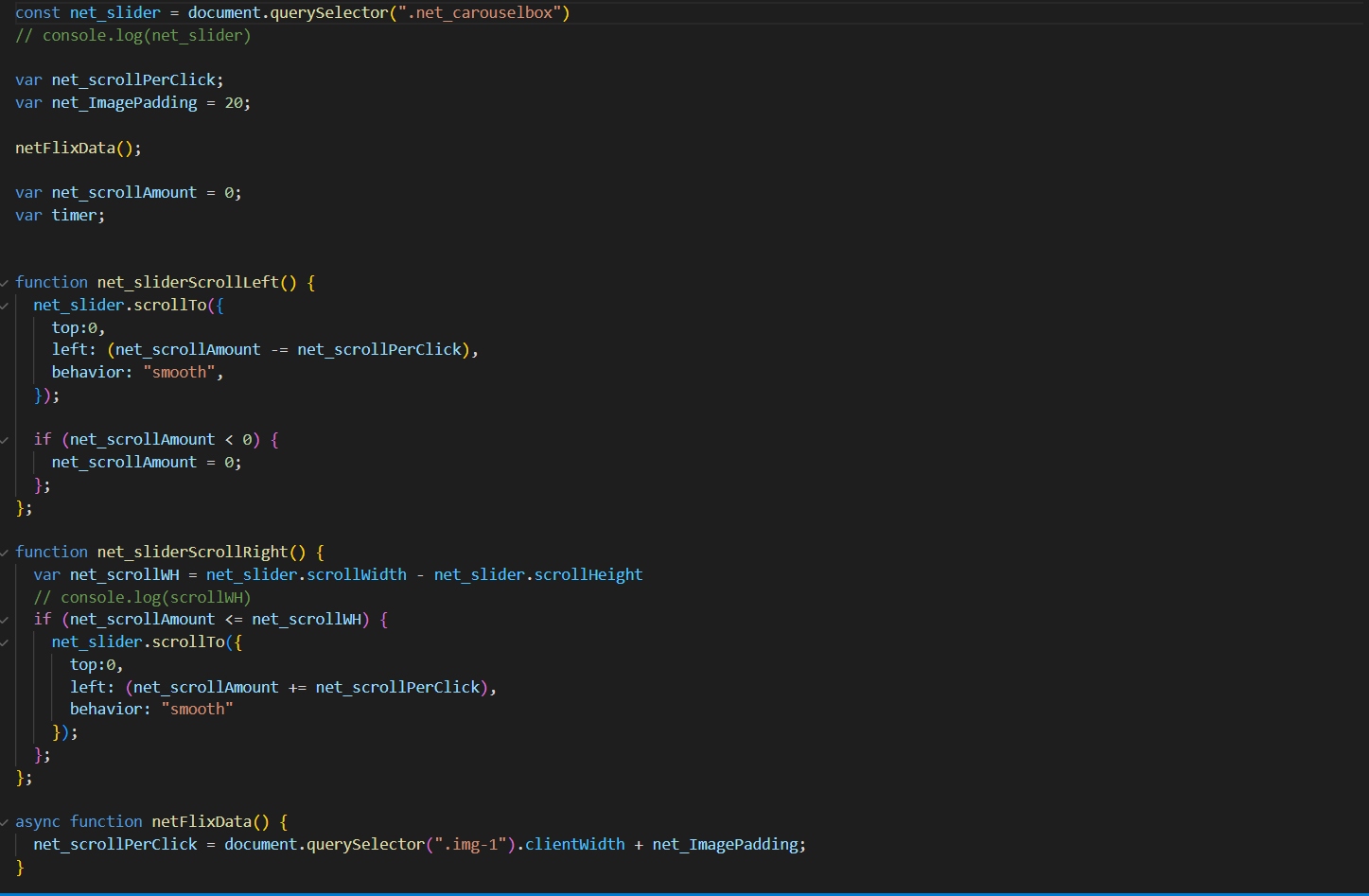Collapse the async netFlixData function fold arrow

coord(5,822)
